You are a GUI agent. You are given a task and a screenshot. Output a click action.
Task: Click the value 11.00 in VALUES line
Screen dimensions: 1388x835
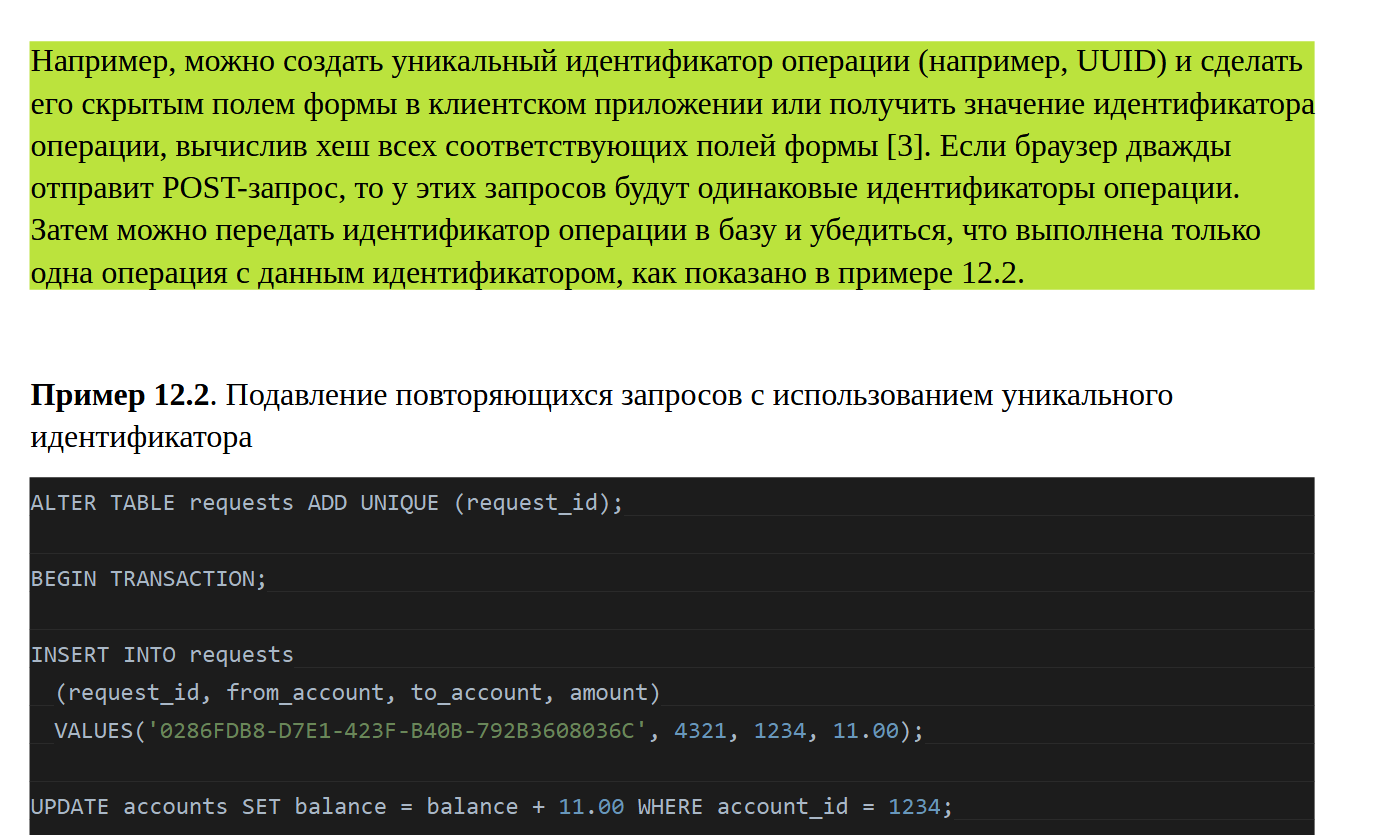(865, 731)
